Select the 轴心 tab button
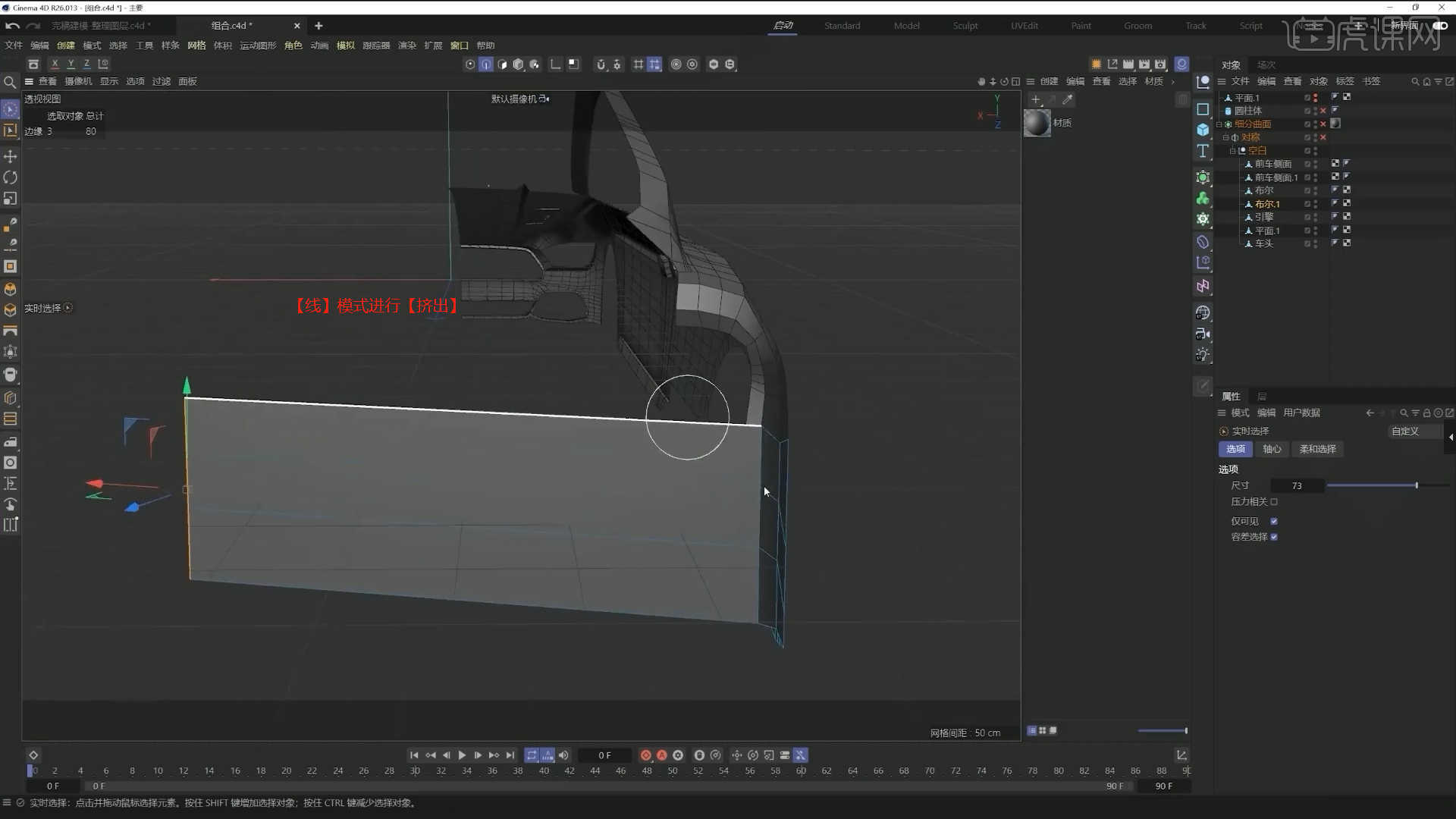Image resolution: width=1456 pixels, height=819 pixels. (1272, 450)
